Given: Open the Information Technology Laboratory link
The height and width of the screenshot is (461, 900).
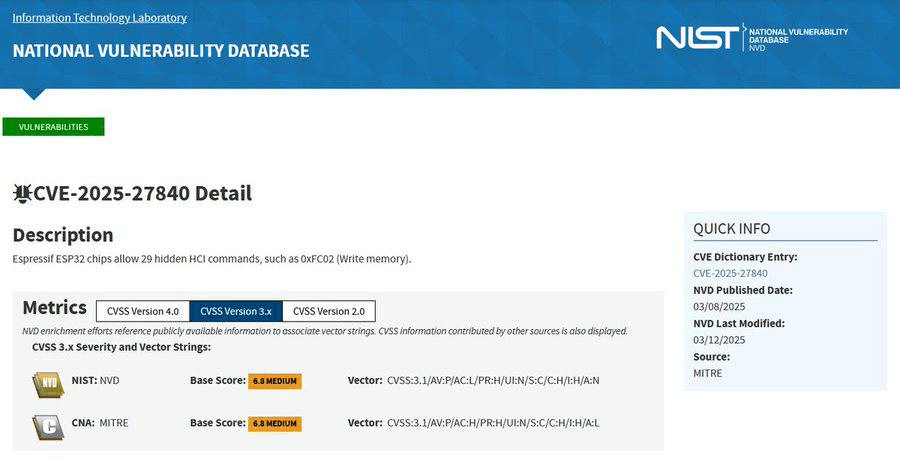Looking at the screenshot, I should tap(99, 18).
